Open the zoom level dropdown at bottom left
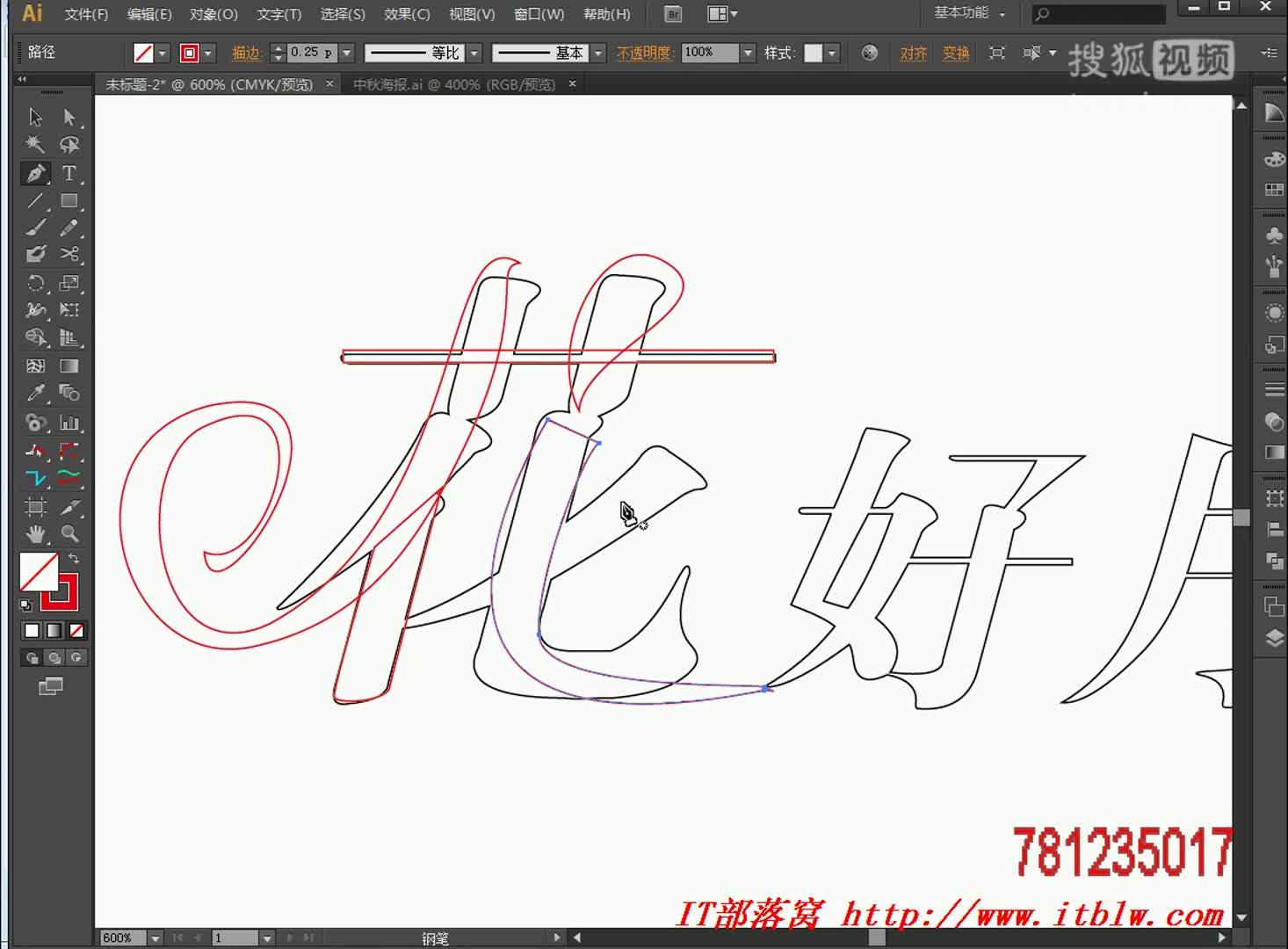The height and width of the screenshot is (949, 1288). 156,938
